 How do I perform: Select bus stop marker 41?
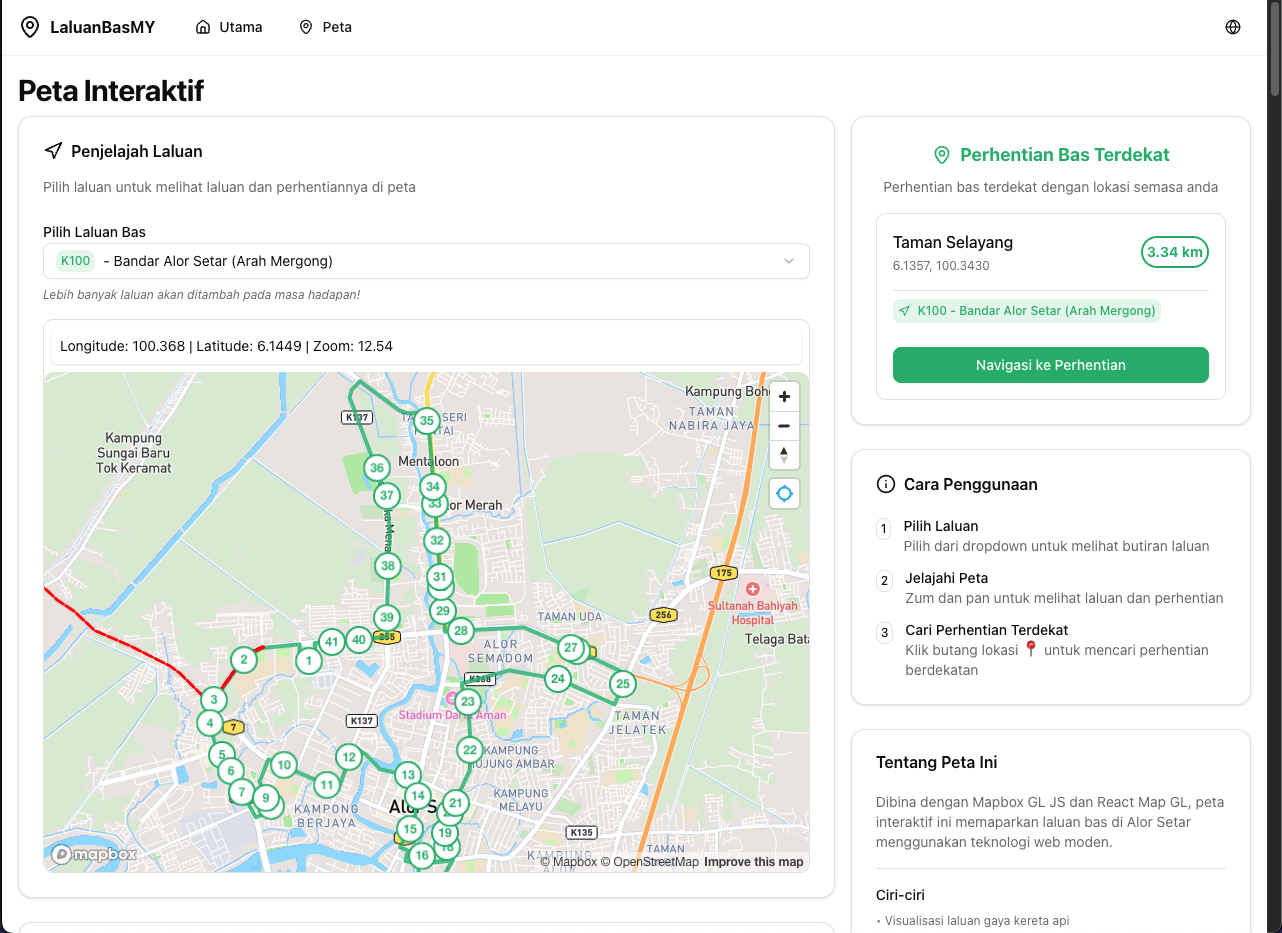coord(332,642)
